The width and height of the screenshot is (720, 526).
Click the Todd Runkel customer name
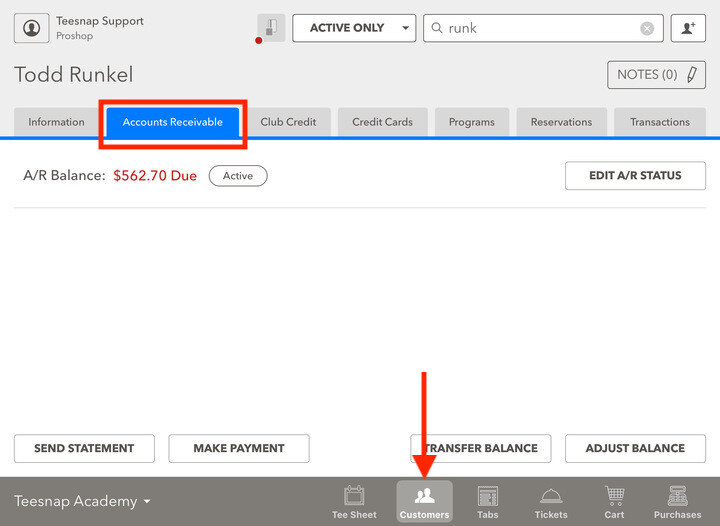[x=74, y=74]
